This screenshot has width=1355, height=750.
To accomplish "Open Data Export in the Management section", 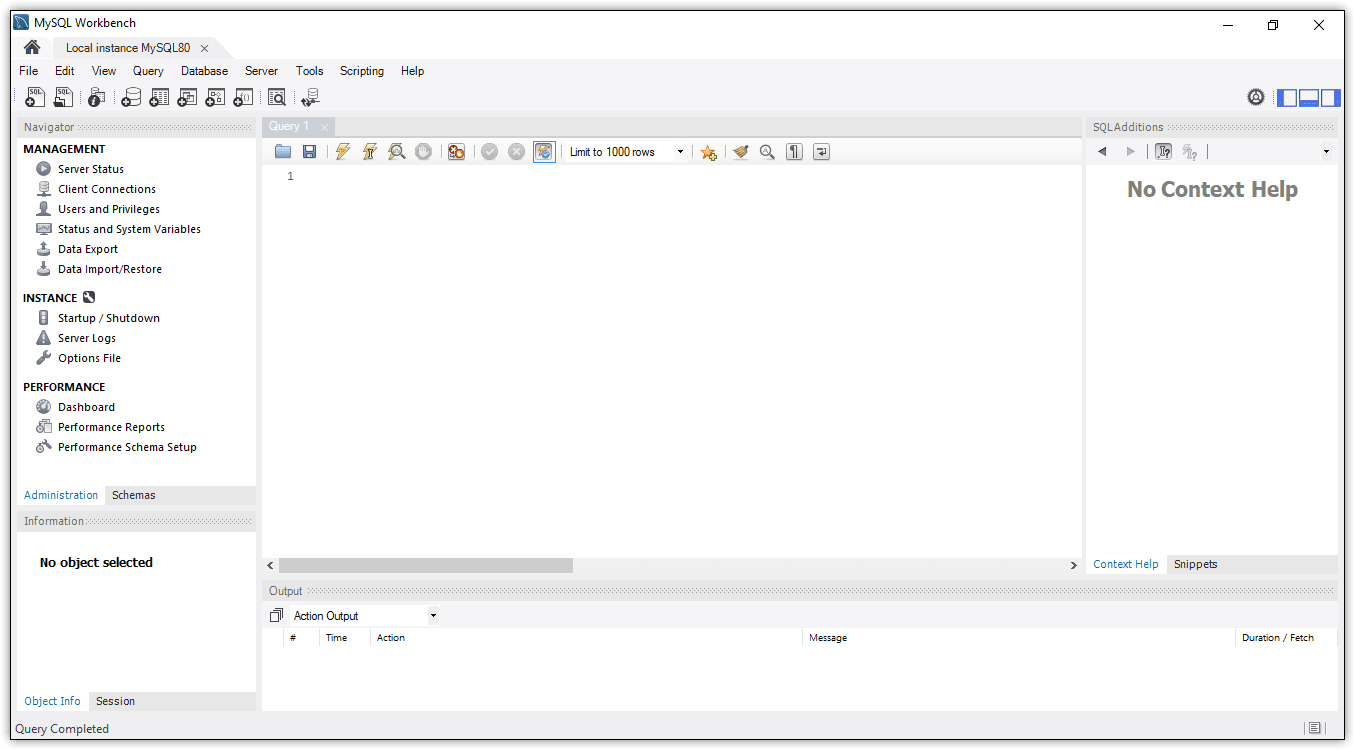I will click(88, 249).
